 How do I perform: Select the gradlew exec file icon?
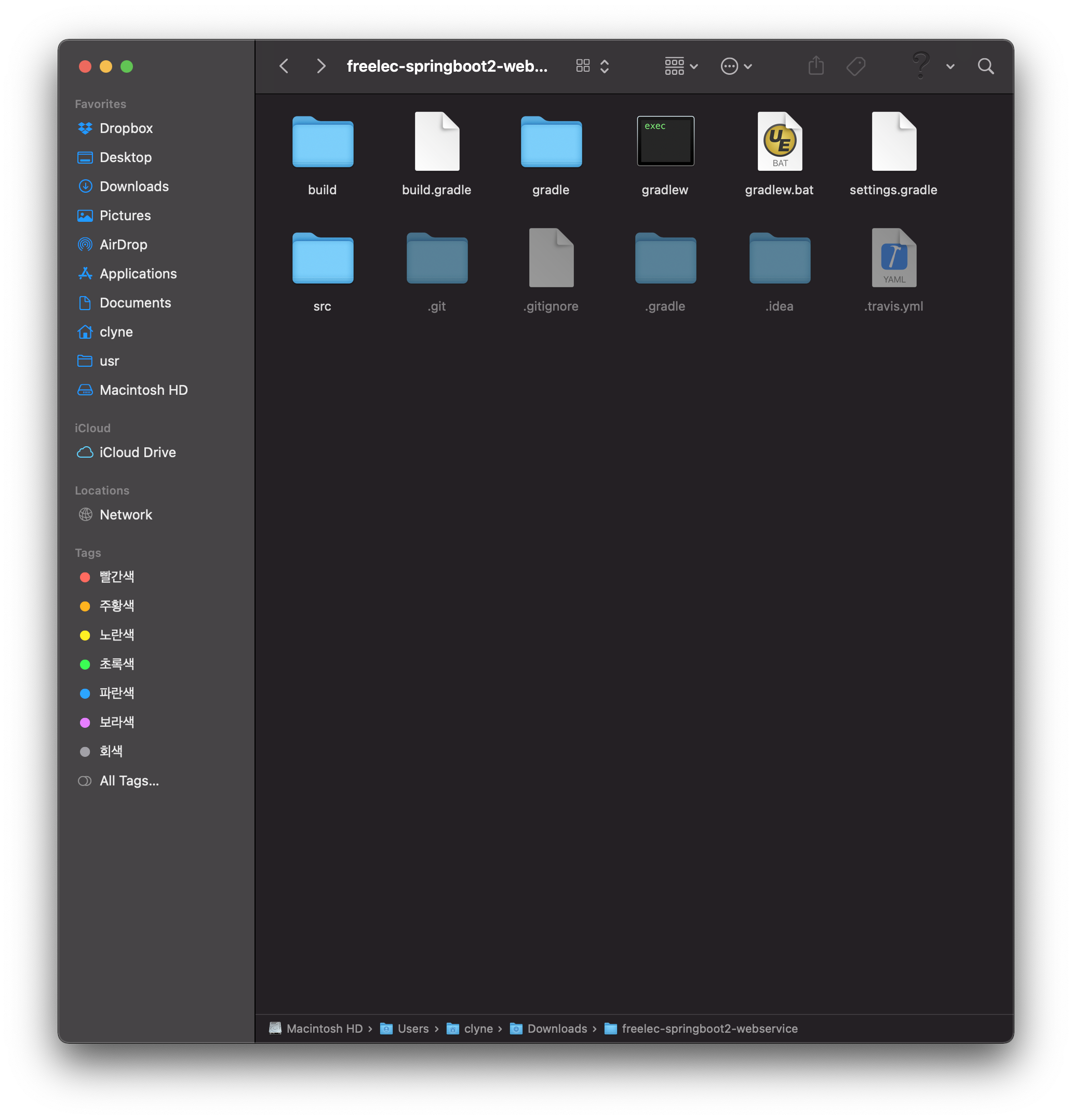[665, 142]
